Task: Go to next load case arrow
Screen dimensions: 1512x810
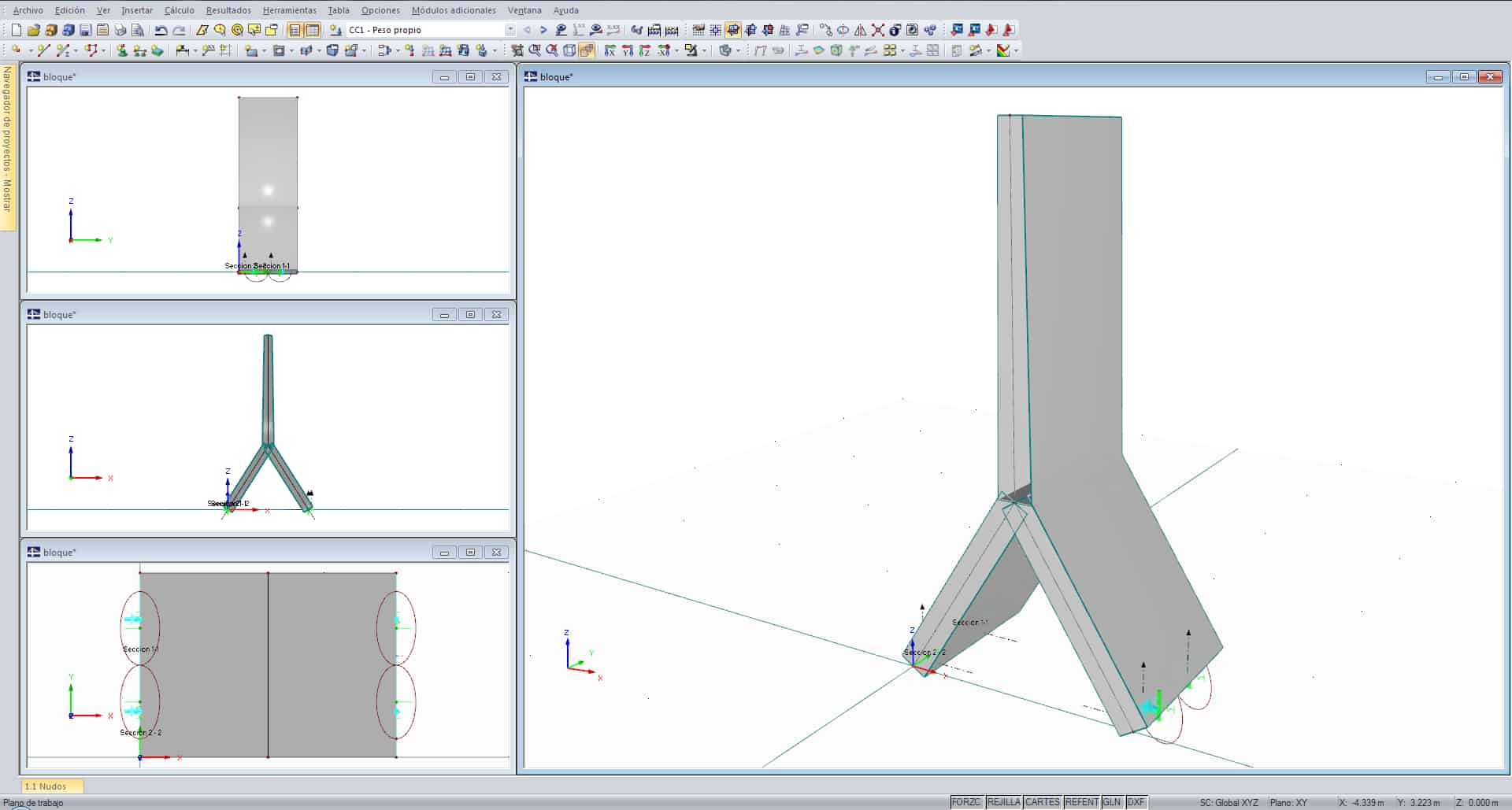Action: 543,30
